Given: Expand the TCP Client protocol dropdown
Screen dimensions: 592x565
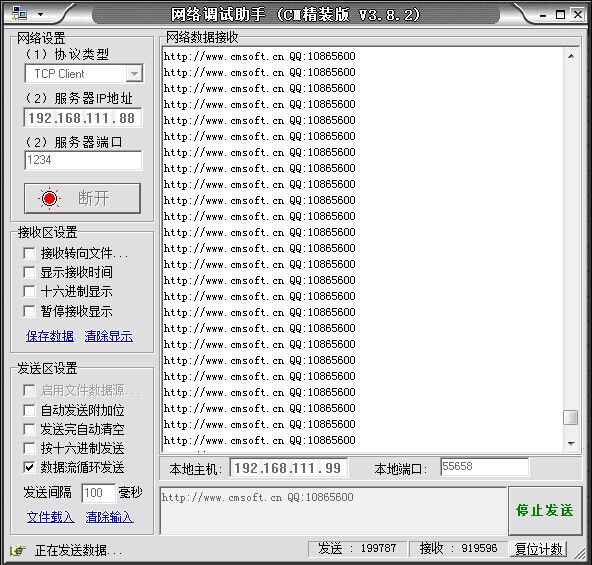Looking at the screenshot, I should [134, 74].
